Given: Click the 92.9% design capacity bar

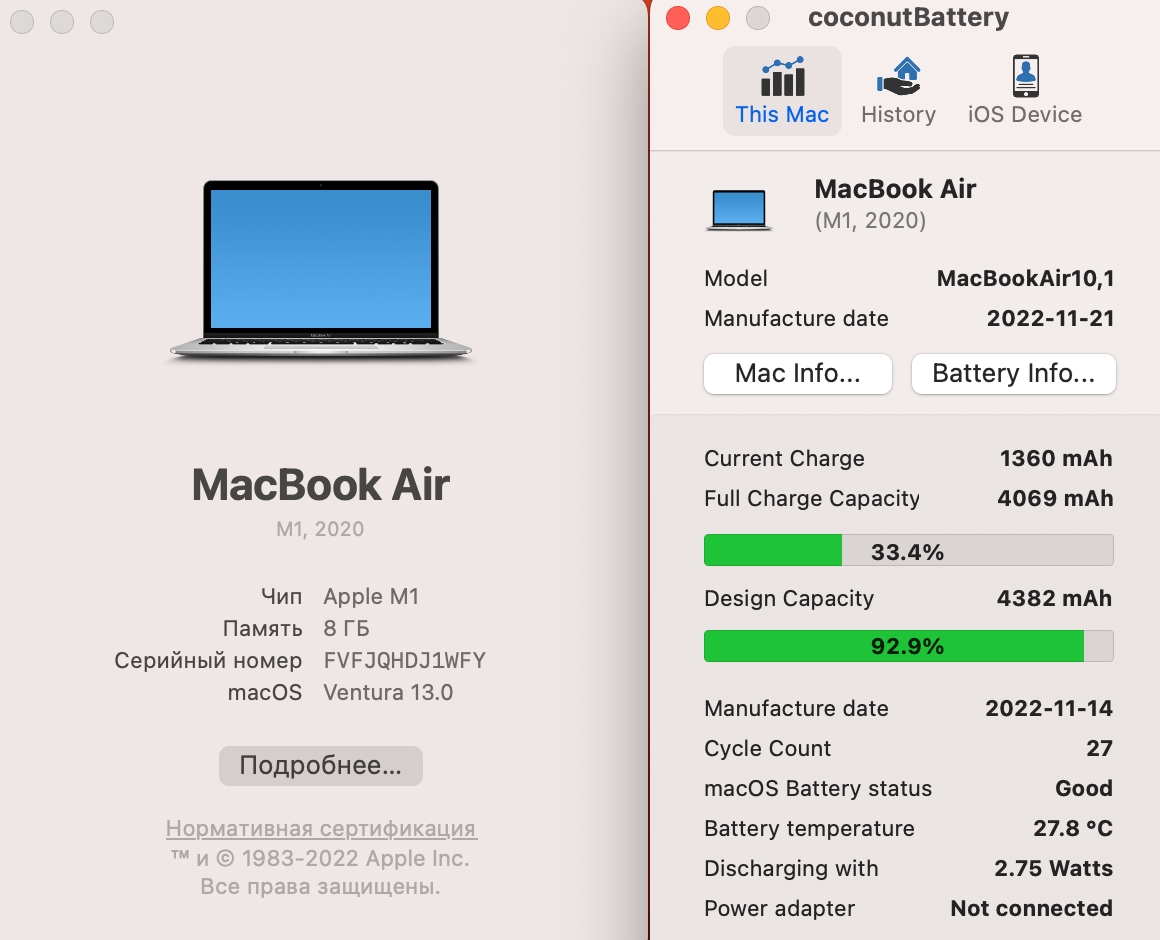Looking at the screenshot, I should click(908, 646).
